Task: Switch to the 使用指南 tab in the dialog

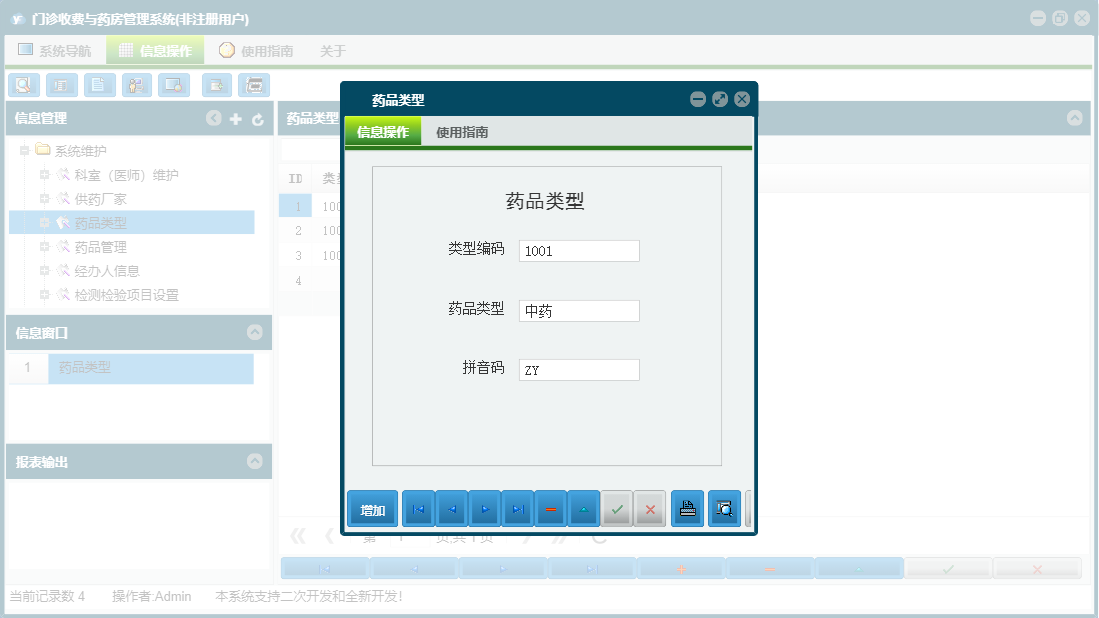Action: tap(459, 130)
